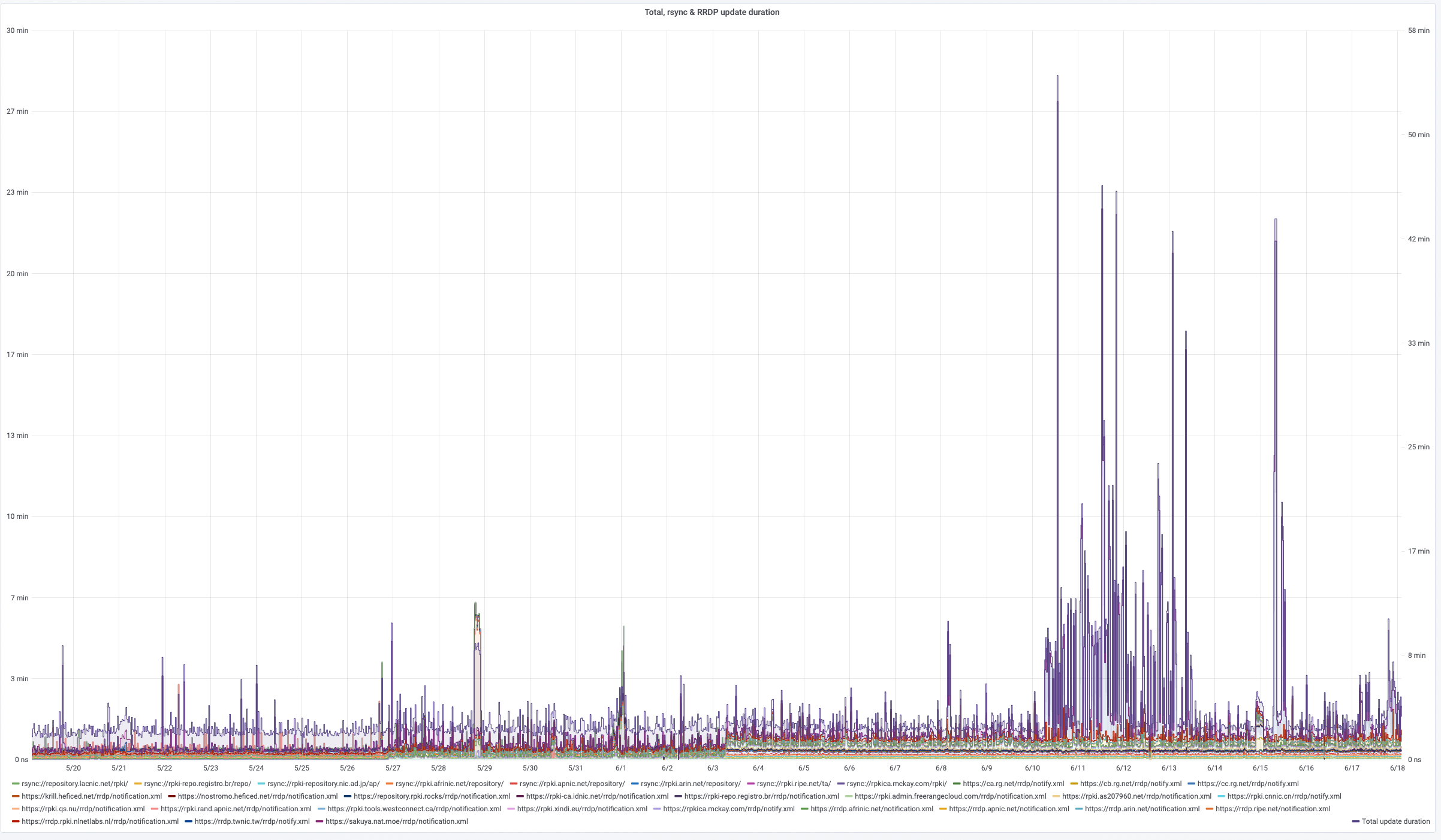Open color picker for https://cb.rg.net/rrdp/notify.xml
Image resolution: width=1441 pixels, height=840 pixels.
coord(1074,784)
